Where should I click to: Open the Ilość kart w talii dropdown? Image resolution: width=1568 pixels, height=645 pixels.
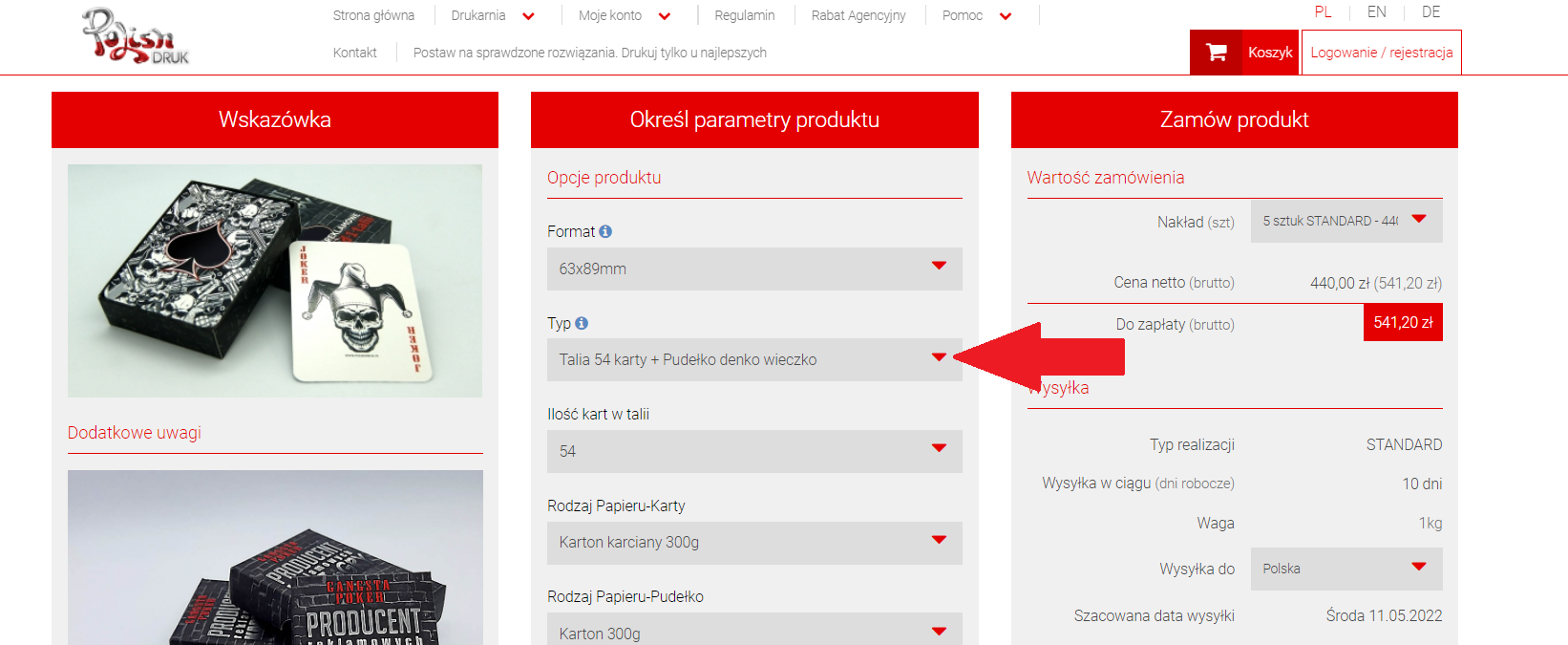[754, 451]
